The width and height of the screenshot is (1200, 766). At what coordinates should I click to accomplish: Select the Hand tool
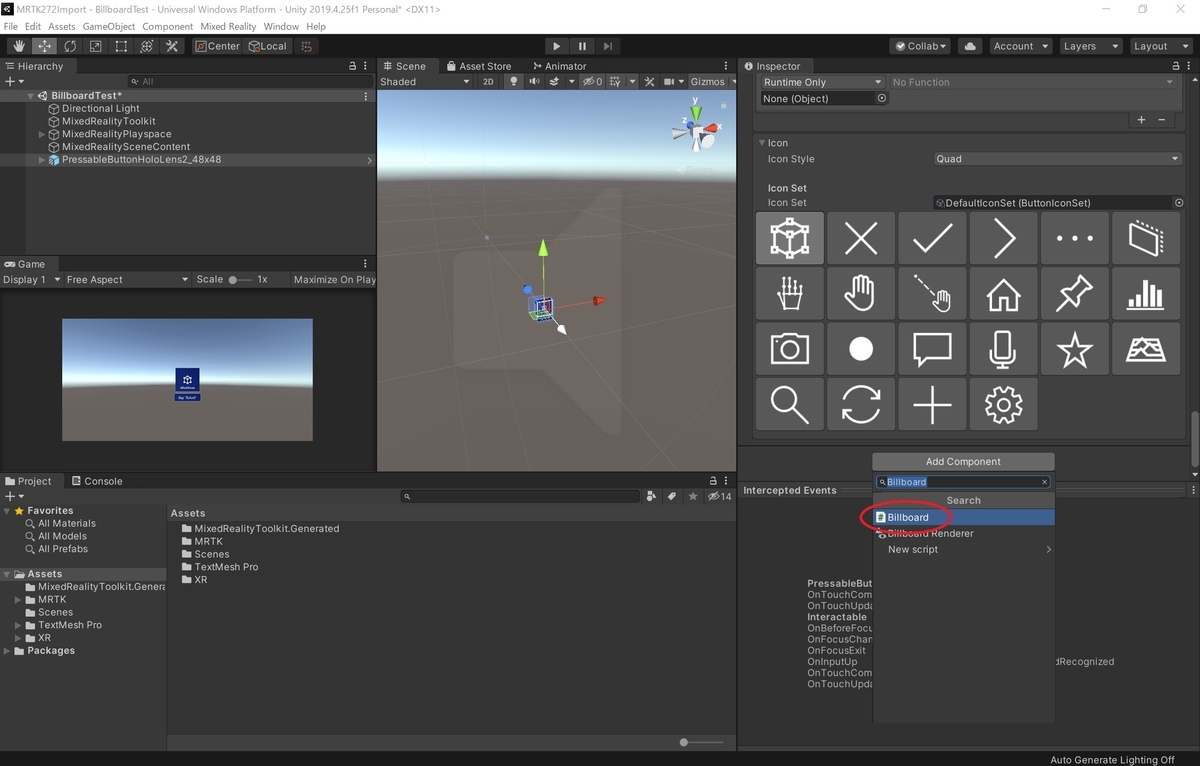pos(19,46)
